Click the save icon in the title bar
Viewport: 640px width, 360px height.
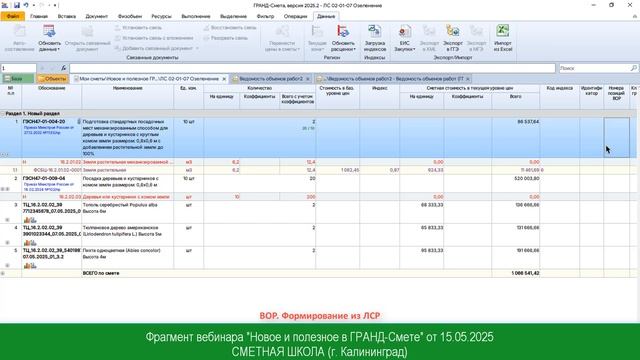pyautogui.click(x=17, y=5)
